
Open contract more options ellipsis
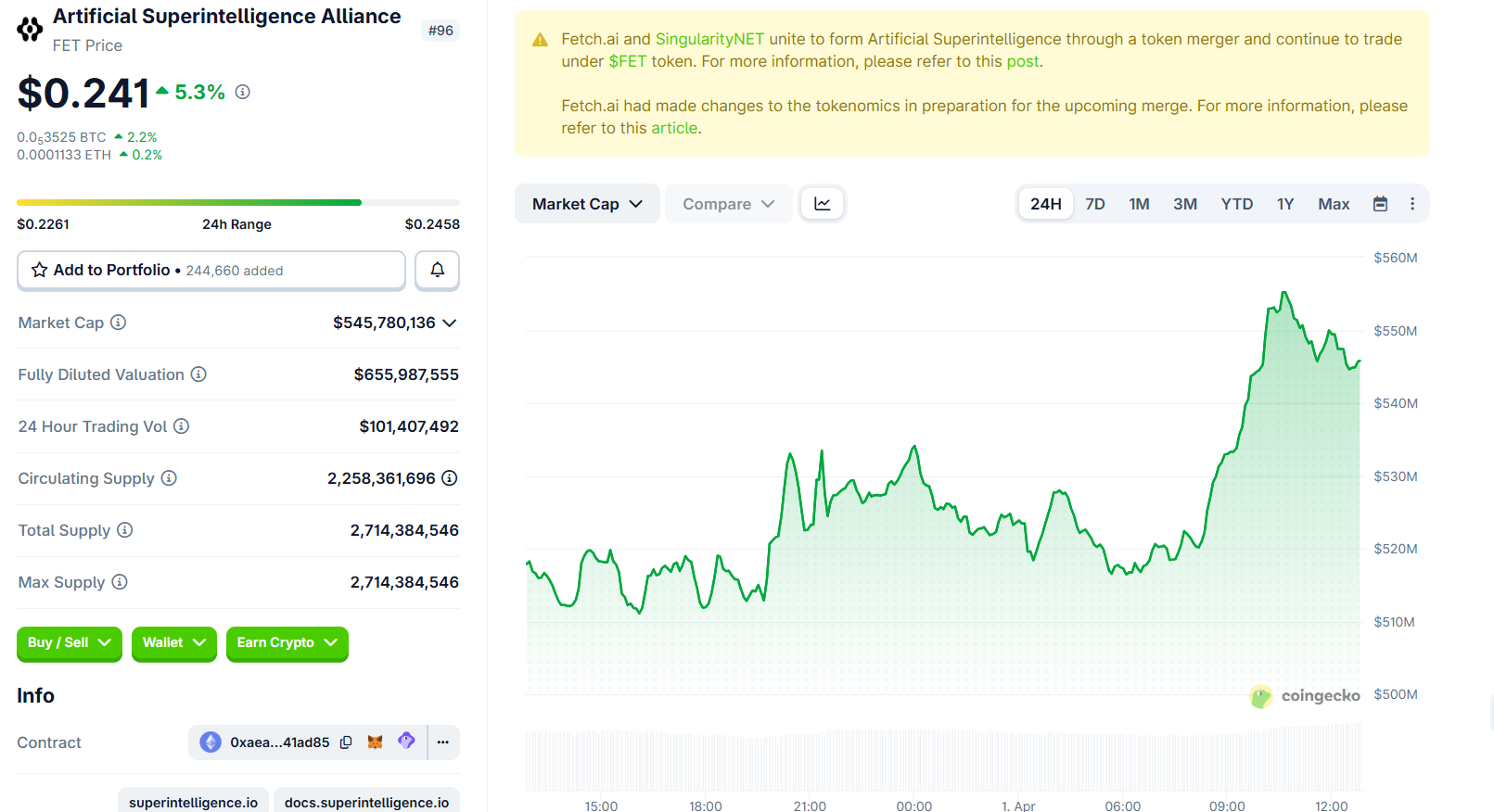(x=443, y=742)
